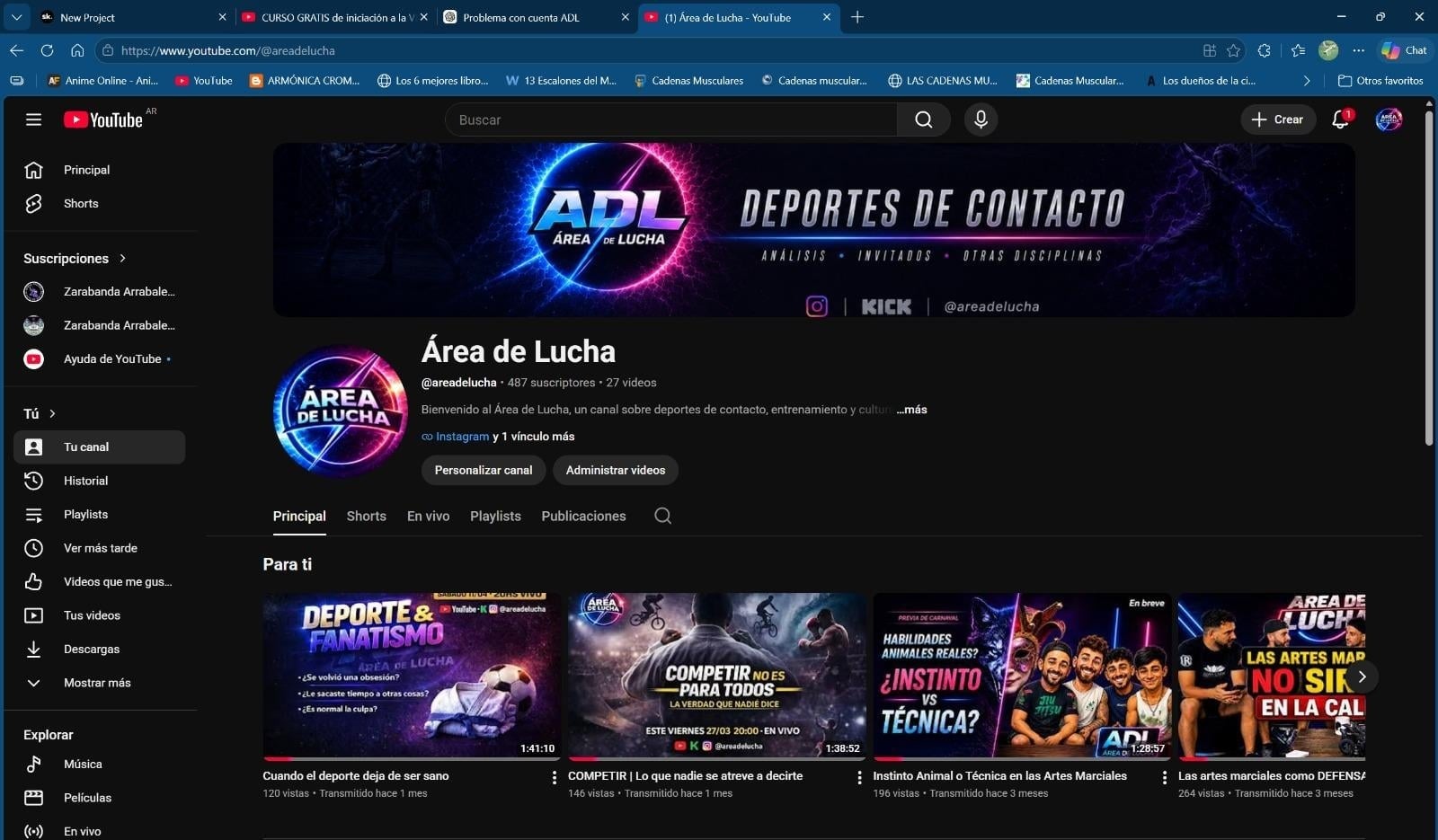1438x840 pixels.
Task: Click the search magnifier button beside Buscar
Action: click(923, 119)
